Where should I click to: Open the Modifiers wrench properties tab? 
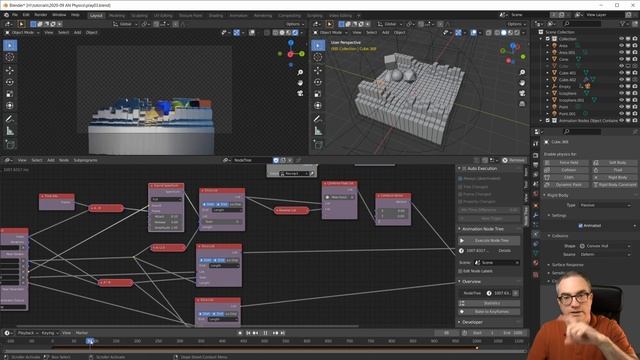tap(536, 215)
